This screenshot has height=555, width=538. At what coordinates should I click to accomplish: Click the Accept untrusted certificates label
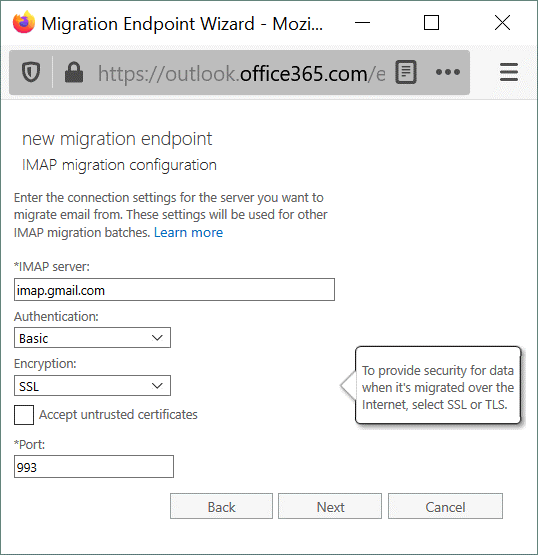pyautogui.click(x=118, y=414)
